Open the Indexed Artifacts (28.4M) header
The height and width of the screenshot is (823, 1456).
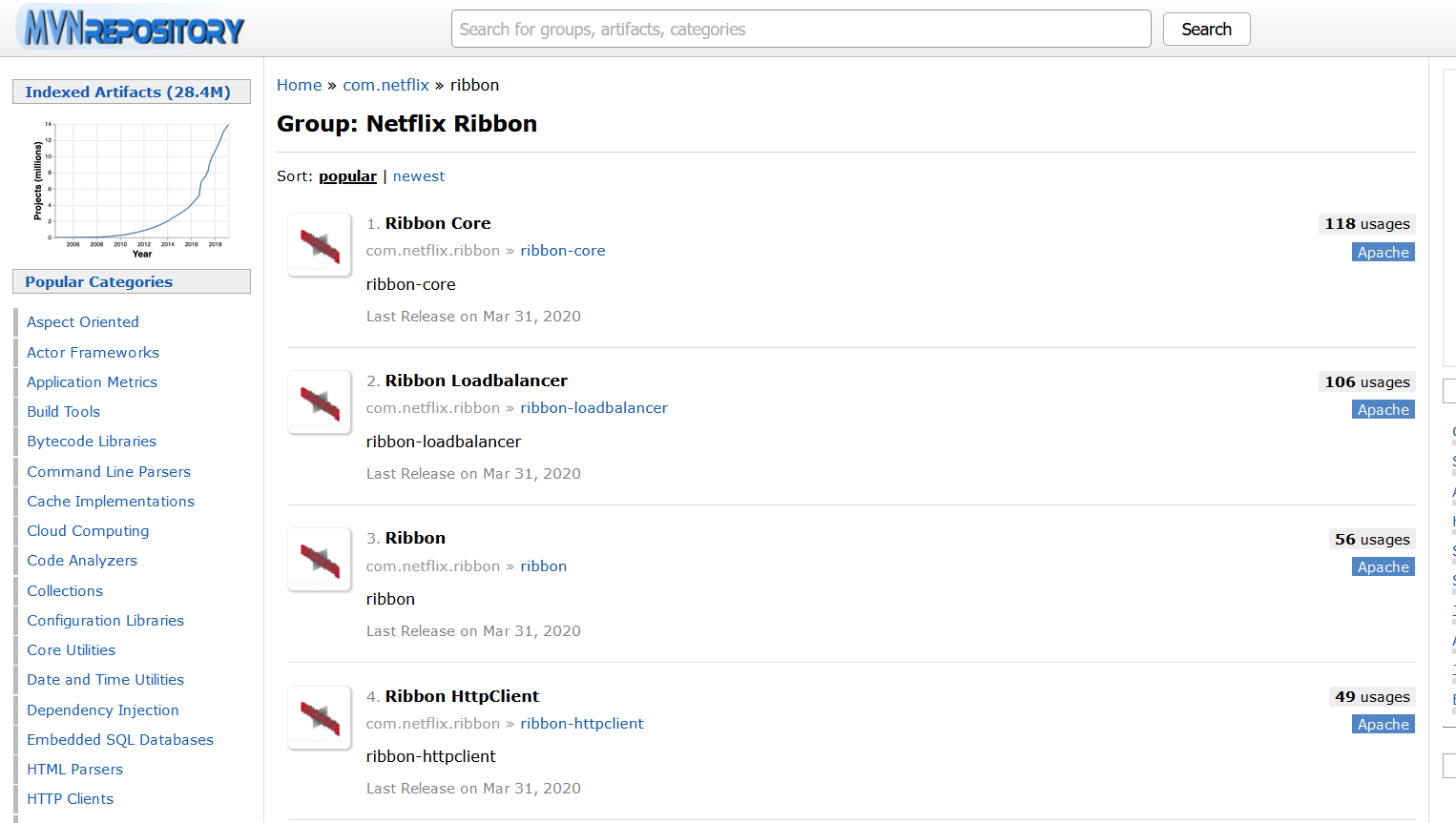tap(132, 92)
